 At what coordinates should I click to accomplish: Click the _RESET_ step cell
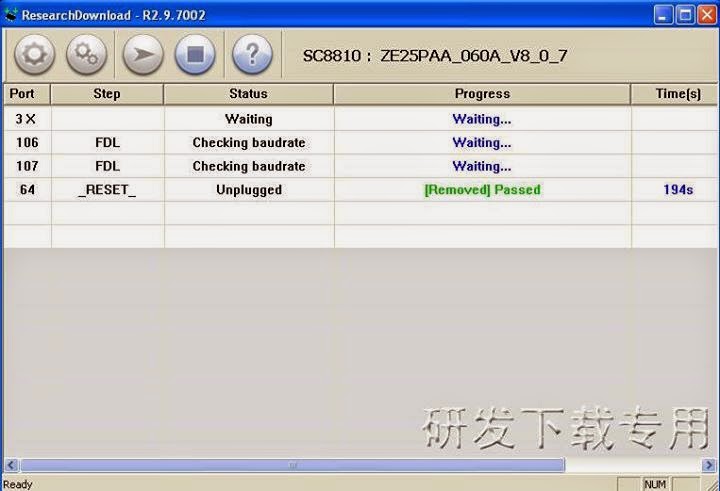[x=107, y=189]
